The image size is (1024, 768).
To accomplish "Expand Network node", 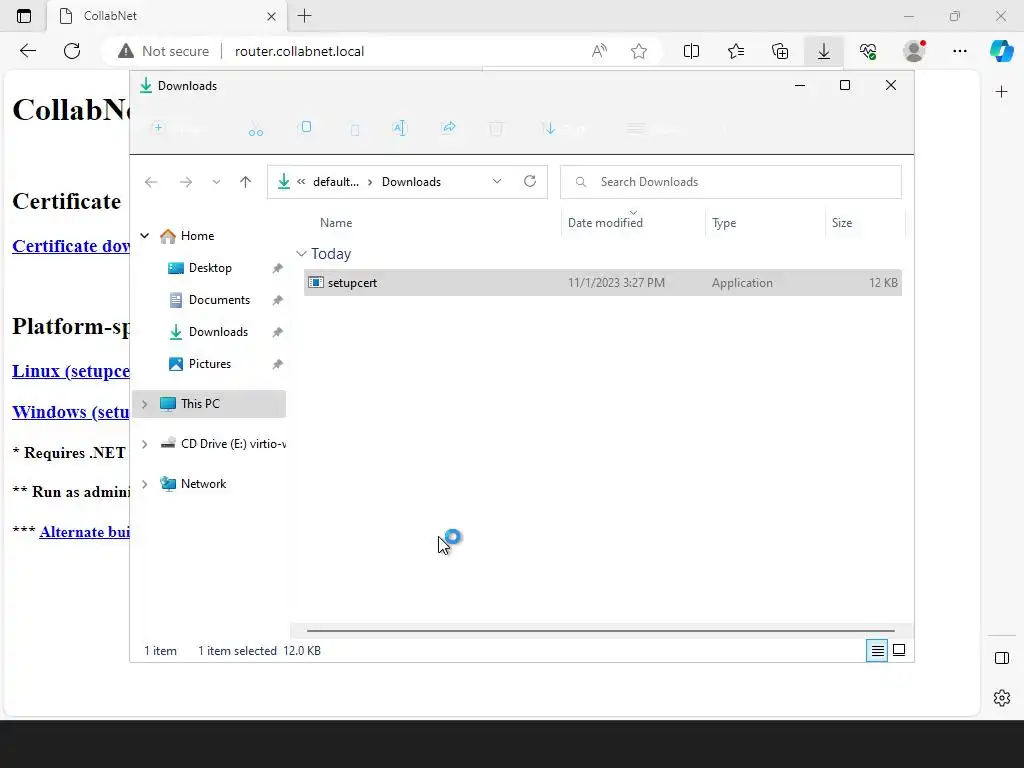I will 144,484.
